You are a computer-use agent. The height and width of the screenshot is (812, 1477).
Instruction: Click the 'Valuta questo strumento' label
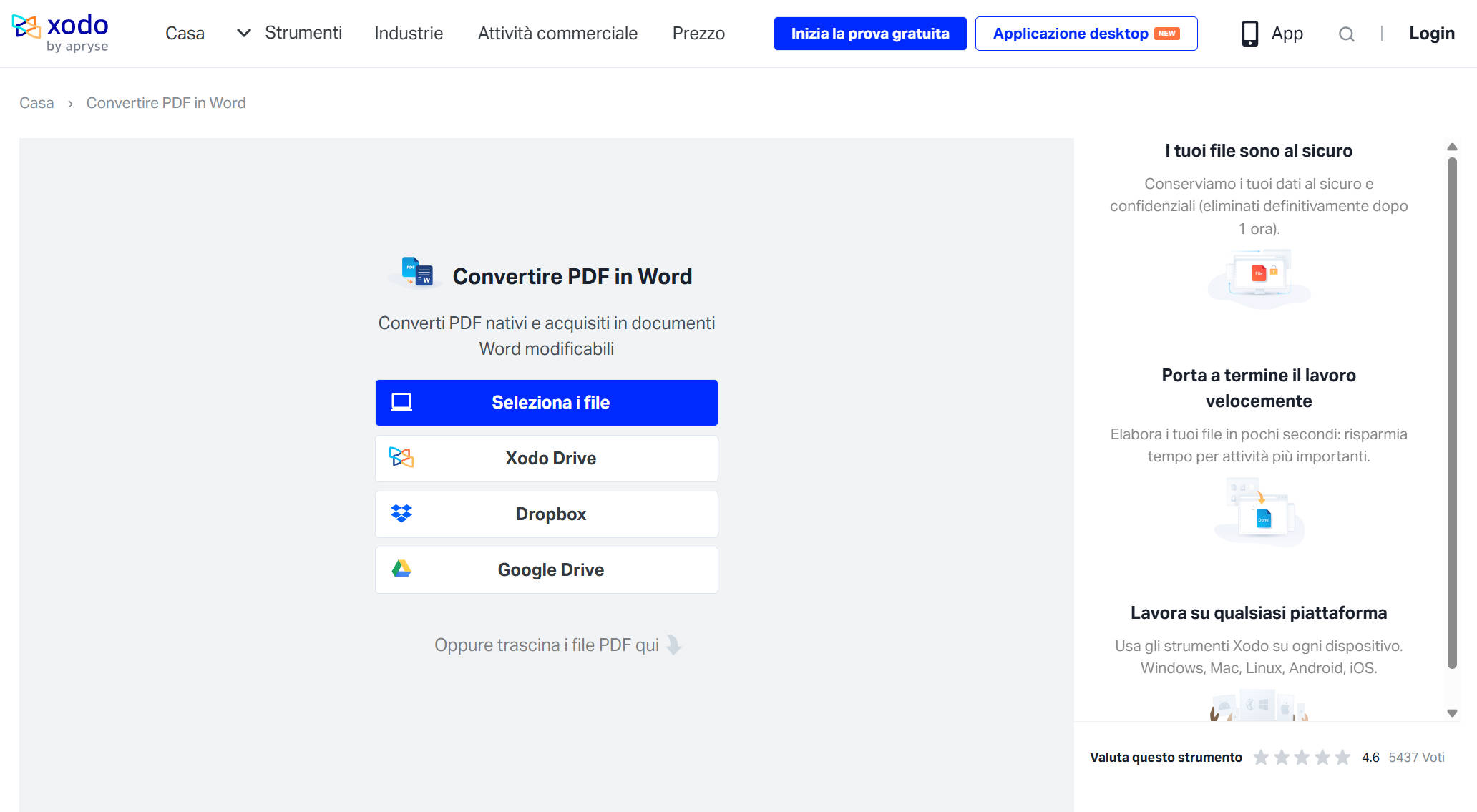pyautogui.click(x=1166, y=758)
